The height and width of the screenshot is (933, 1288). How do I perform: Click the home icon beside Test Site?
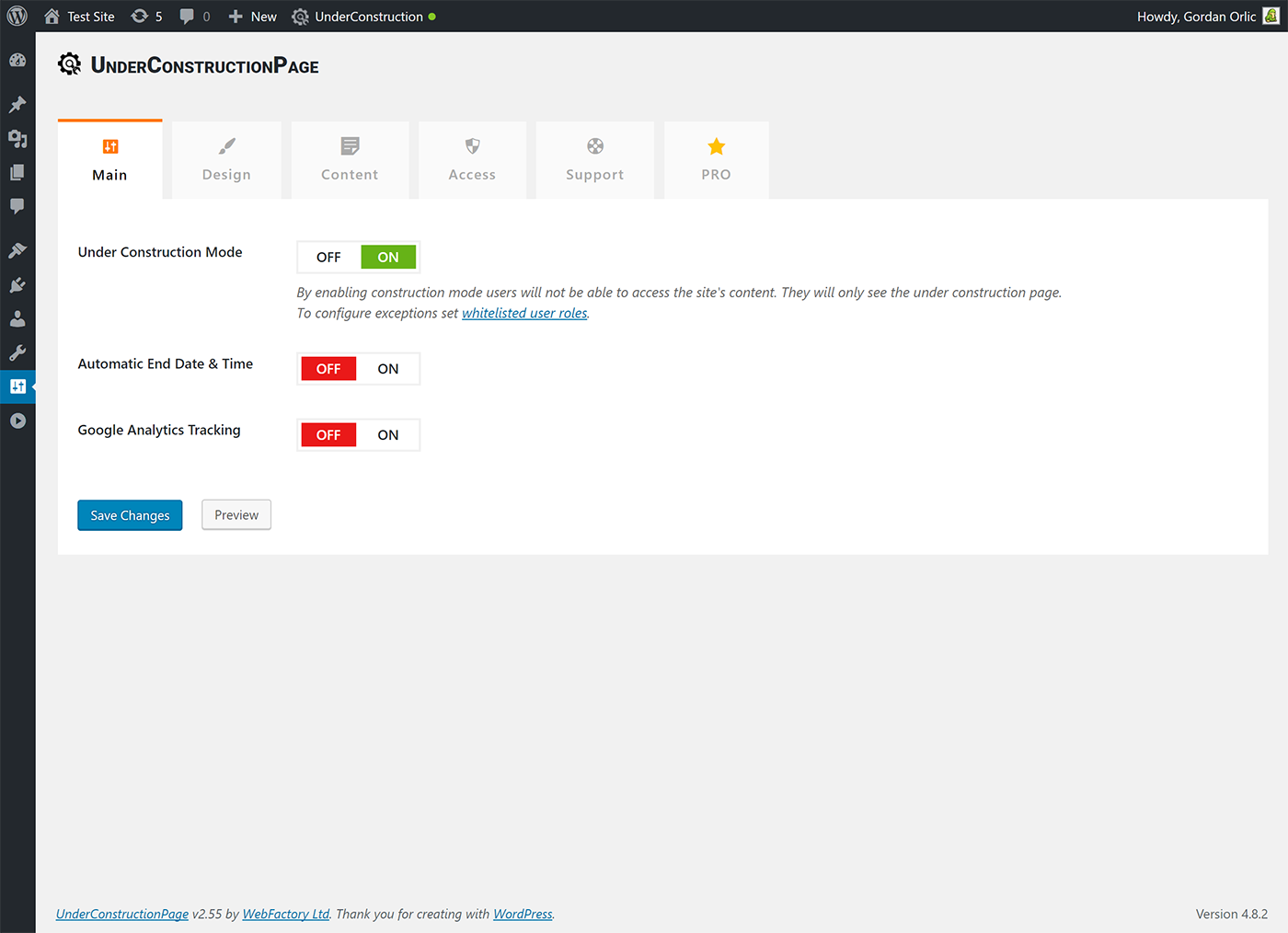(x=52, y=17)
